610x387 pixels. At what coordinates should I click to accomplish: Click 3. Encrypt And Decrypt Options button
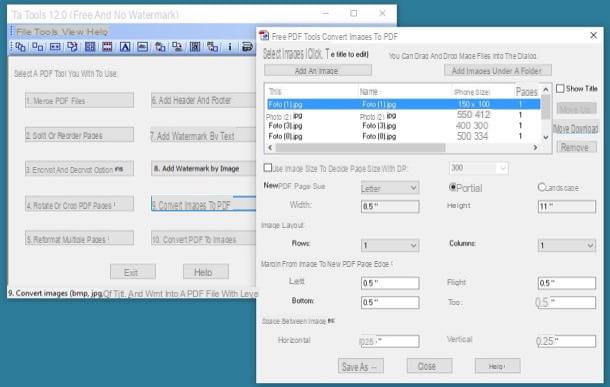[79, 169]
